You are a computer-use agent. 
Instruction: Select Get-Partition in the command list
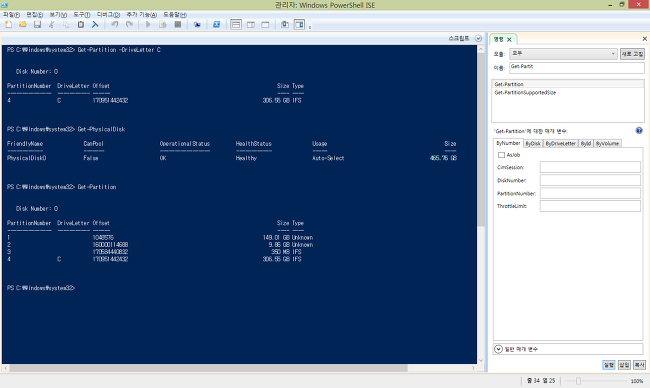pyautogui.click(x=568, y=84)
